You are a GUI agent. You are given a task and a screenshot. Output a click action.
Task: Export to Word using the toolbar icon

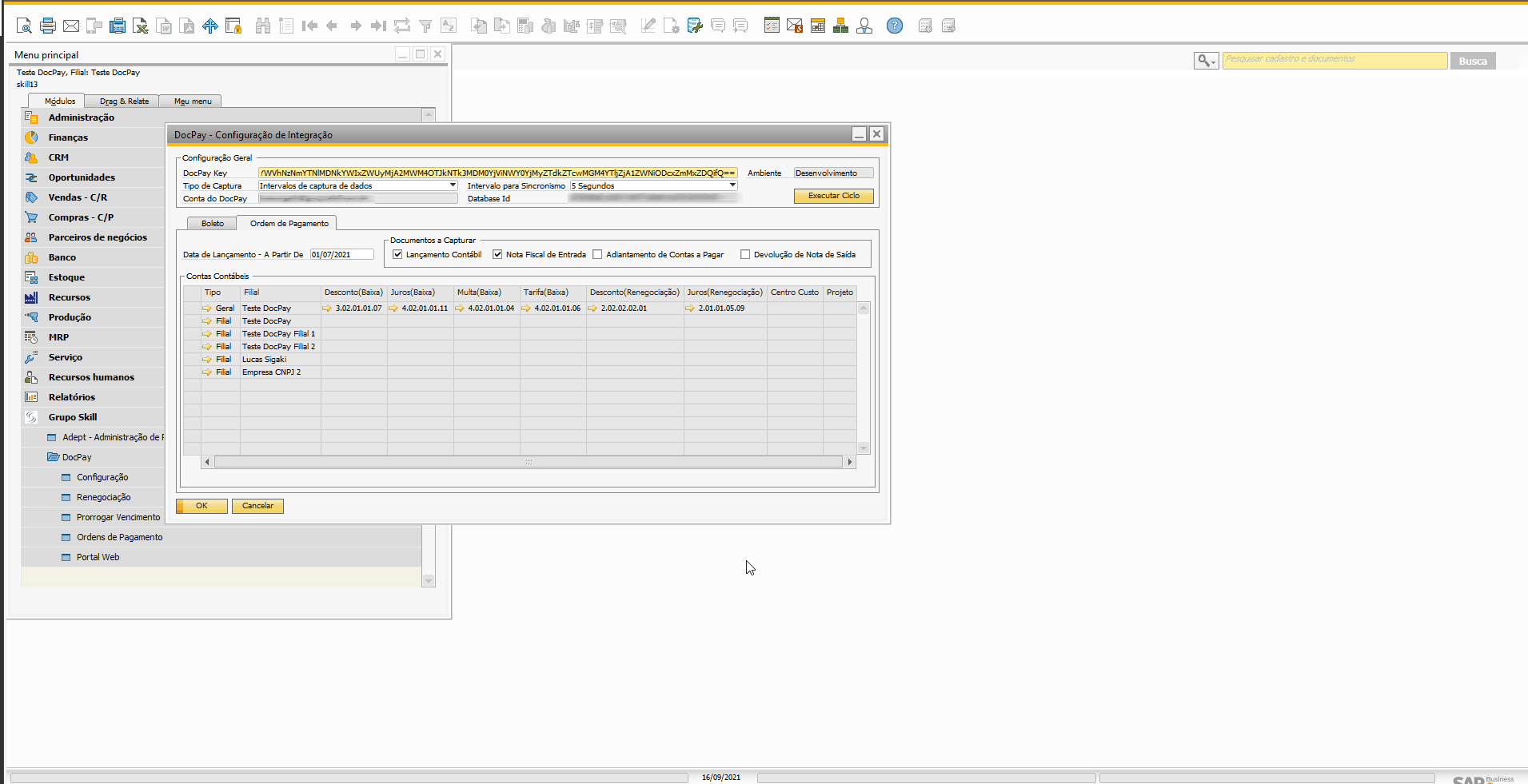click(x=164, y=26)
